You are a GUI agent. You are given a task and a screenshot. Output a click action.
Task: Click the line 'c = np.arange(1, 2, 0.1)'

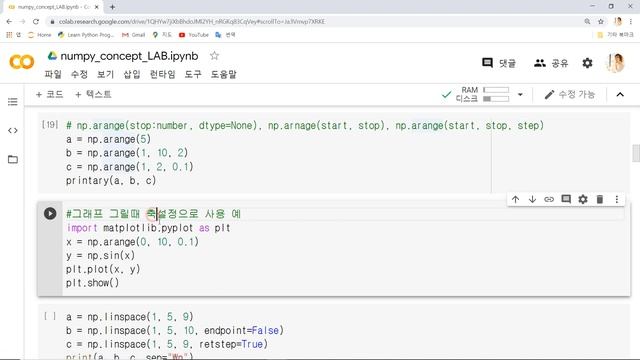pos(129,167)
